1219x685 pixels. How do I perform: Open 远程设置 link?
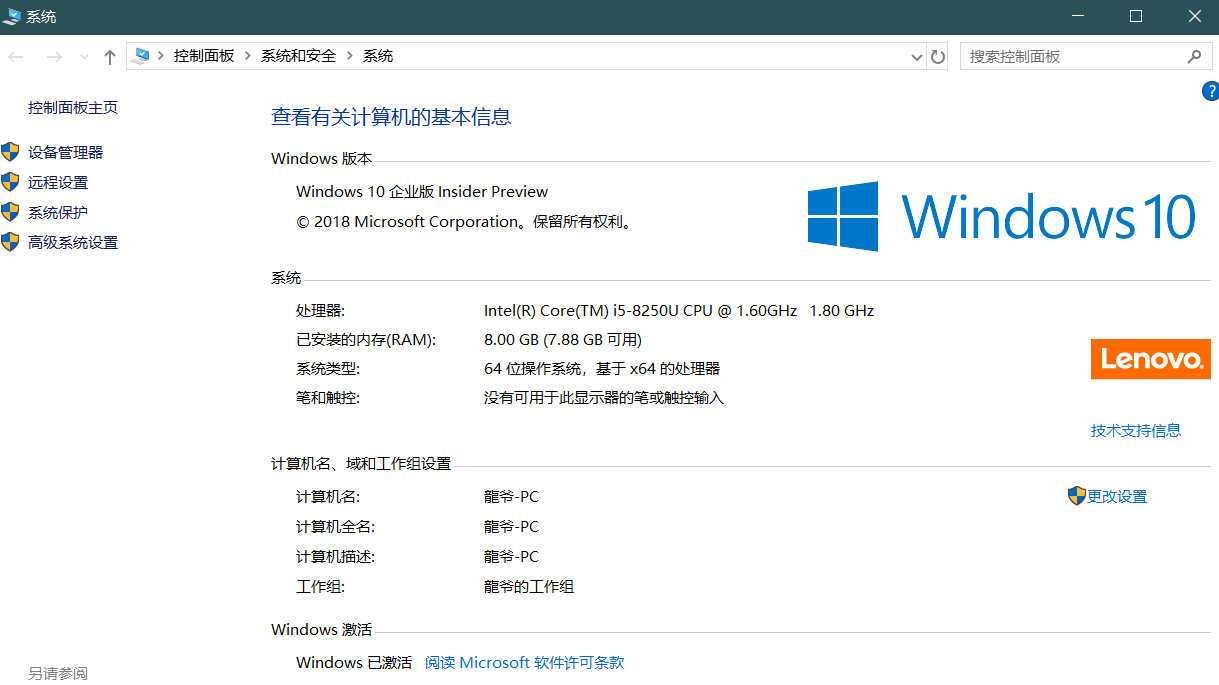pyautogui.click(x=58, y=182)
